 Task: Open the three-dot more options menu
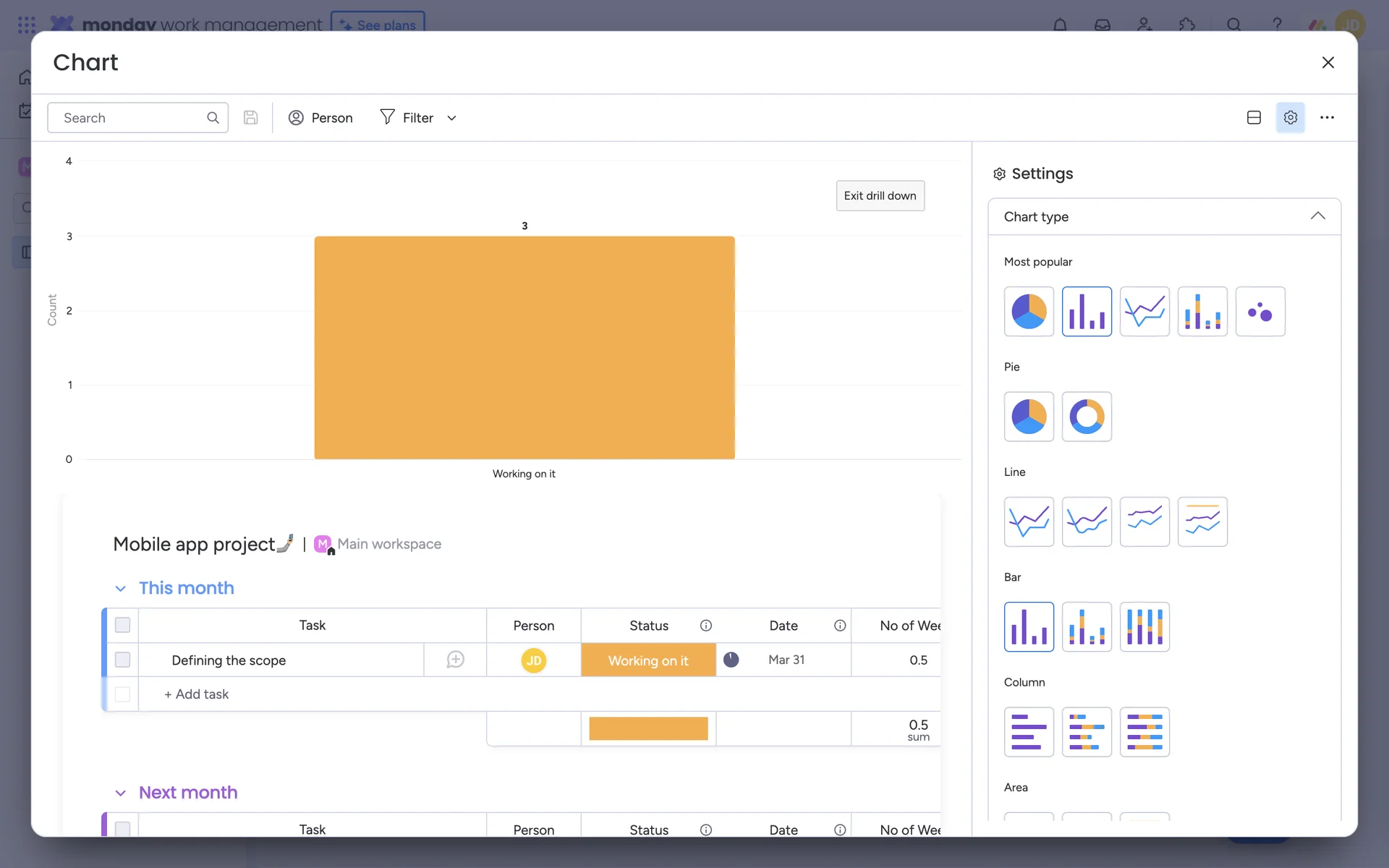pos(1327,118)
